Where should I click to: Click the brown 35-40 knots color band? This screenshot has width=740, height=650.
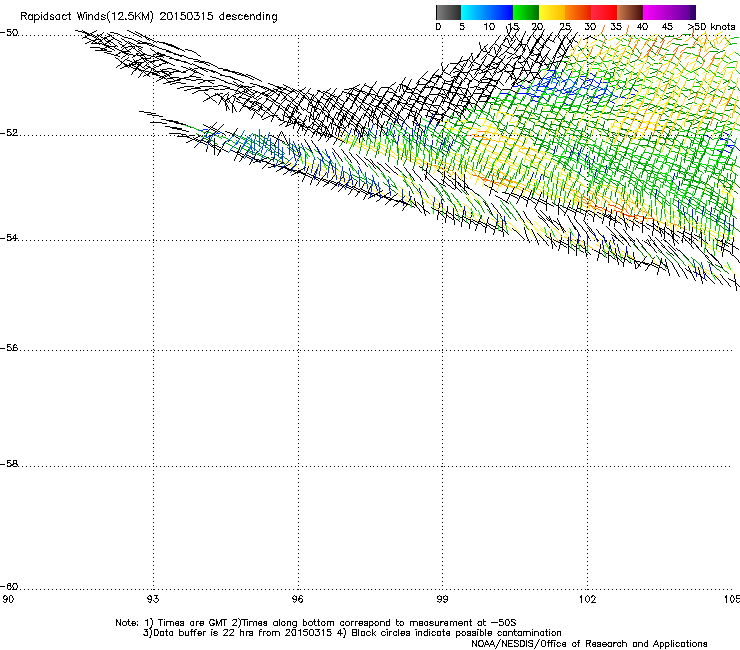coord(630,12)
